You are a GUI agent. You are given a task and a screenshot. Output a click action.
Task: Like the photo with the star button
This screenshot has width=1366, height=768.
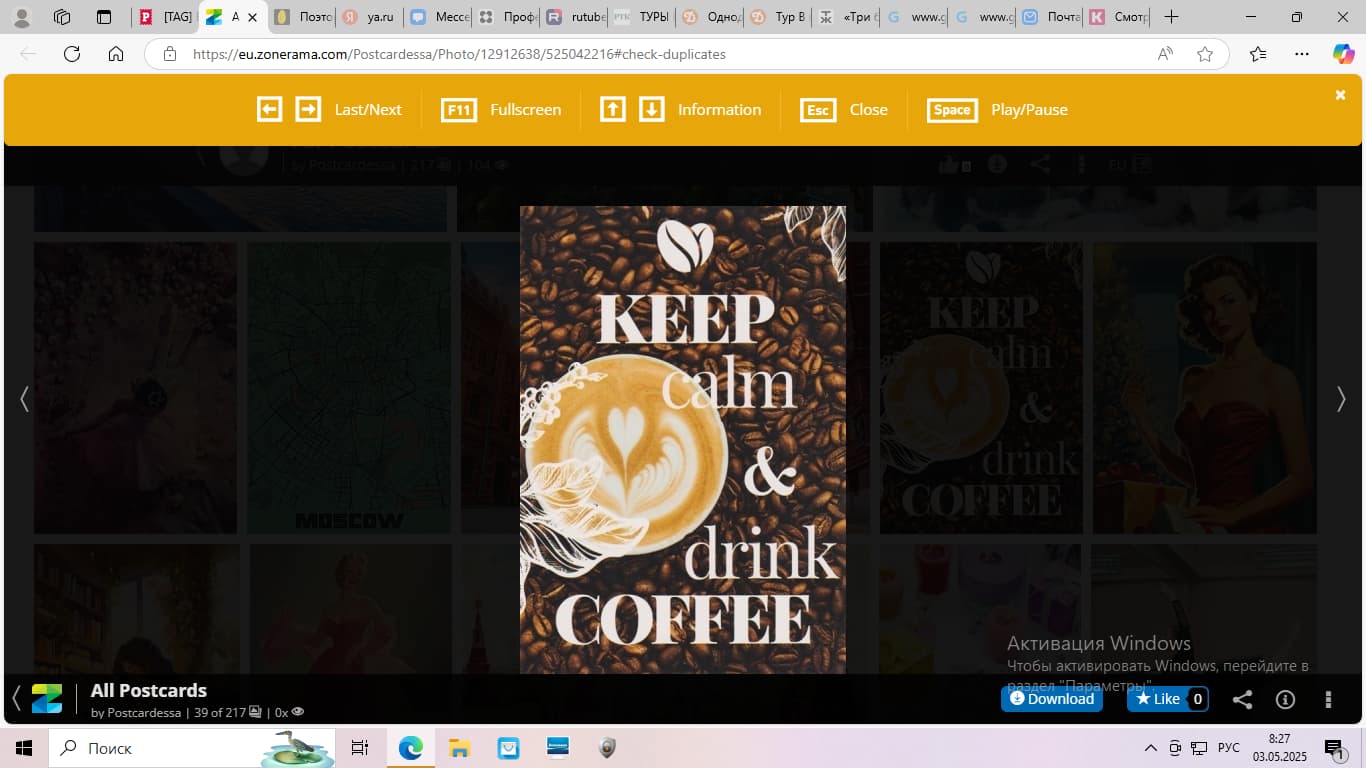point(1168,699)
